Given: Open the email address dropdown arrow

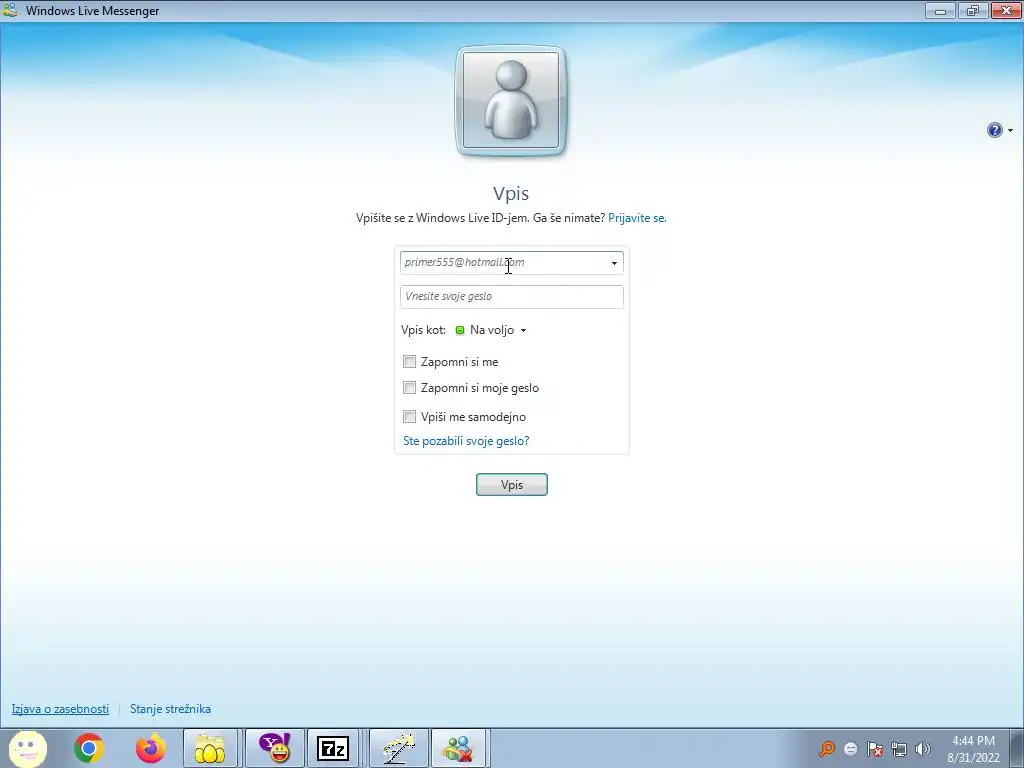Looking at the screenshot, I should [614, 263].
